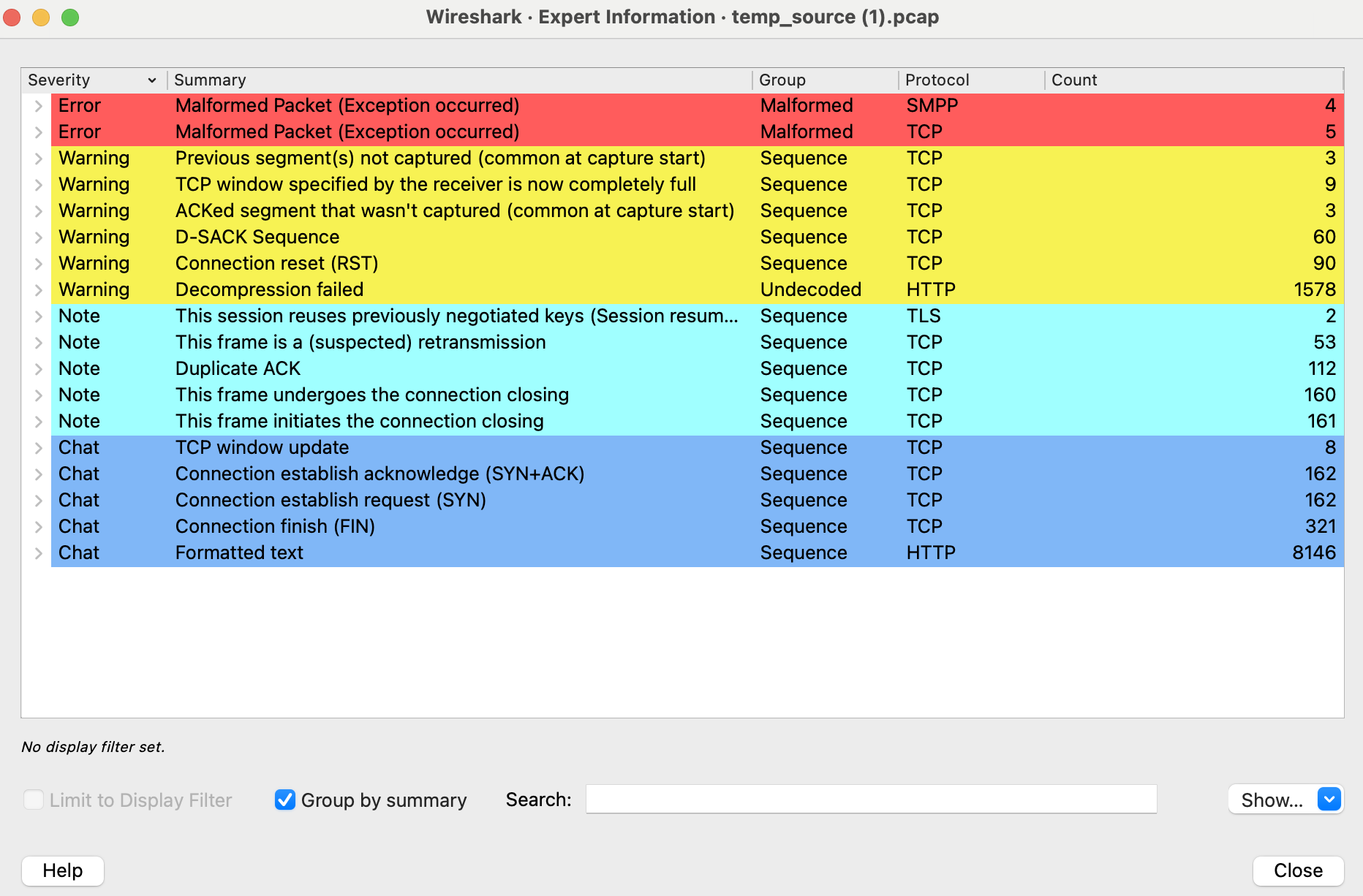Image resolution: width=1363 pixels, height=896 pixels.
Task: Expand the frame undergoes connection closing row
Action: tap(39, 395)
